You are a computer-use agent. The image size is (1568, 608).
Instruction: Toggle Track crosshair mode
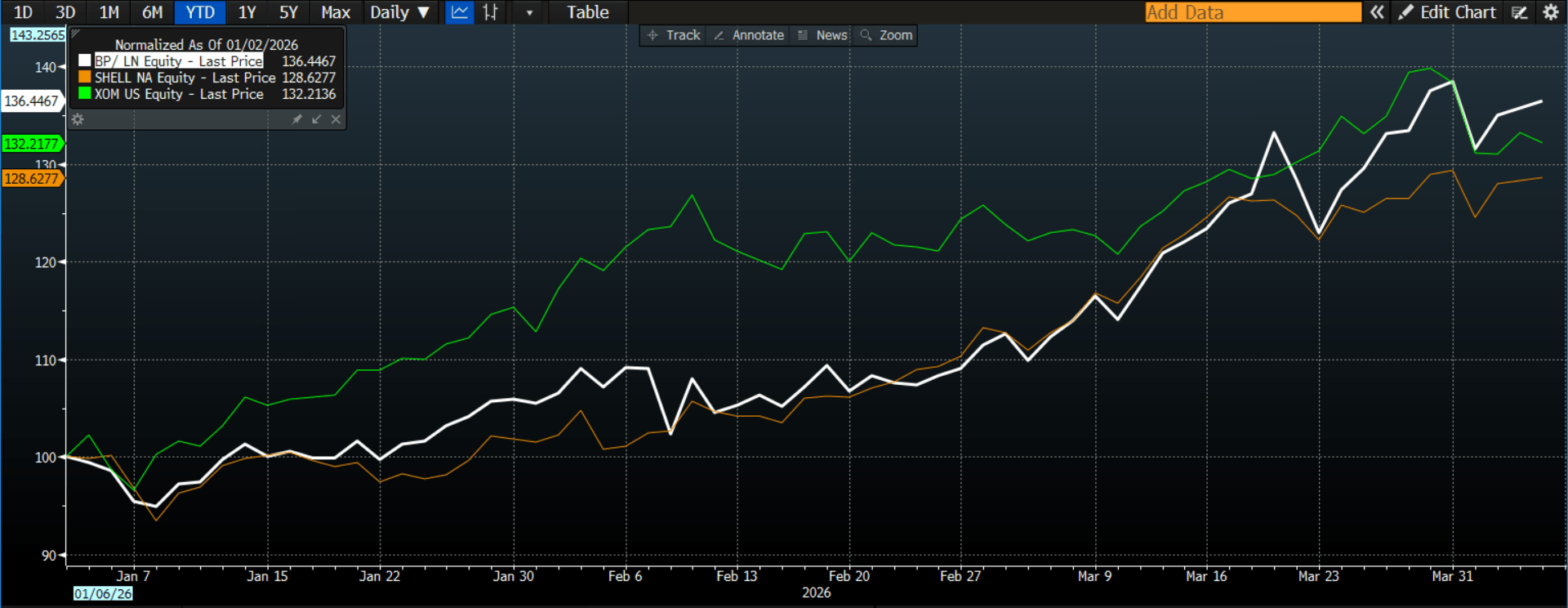click(x=674, y=35)
